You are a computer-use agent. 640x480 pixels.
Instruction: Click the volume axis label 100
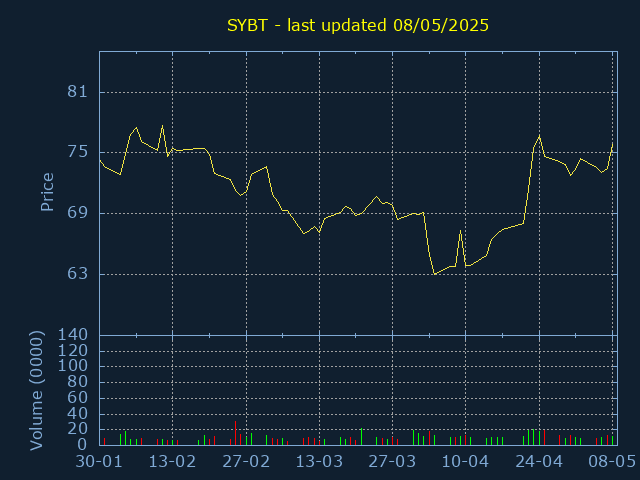(x=73, y=366)
